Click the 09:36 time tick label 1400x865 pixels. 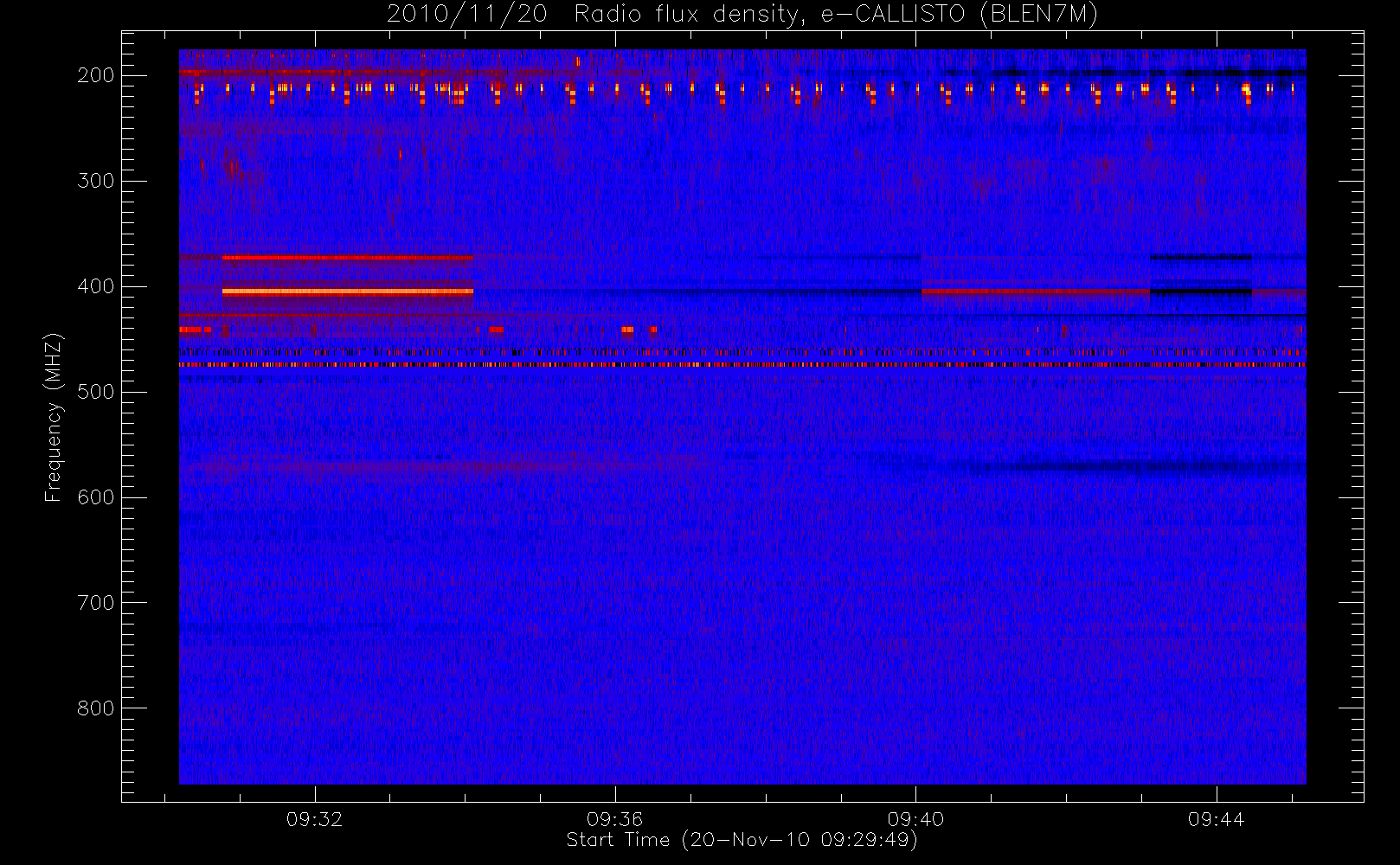coord(615,819)
